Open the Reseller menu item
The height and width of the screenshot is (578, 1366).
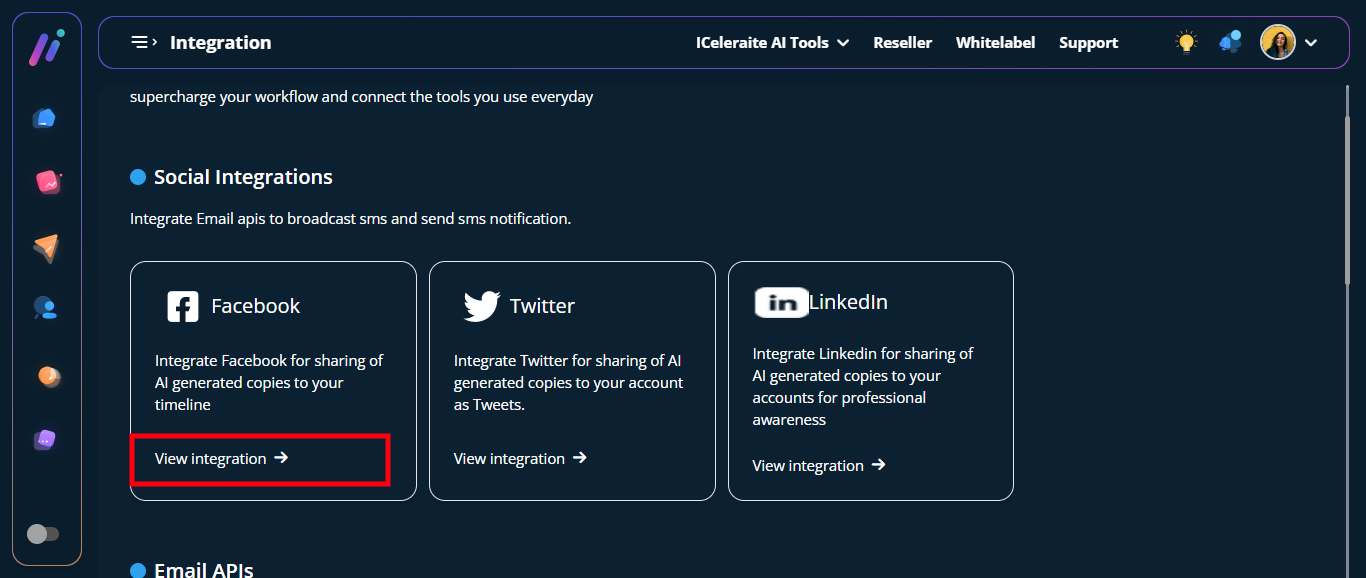coord(902,43)
